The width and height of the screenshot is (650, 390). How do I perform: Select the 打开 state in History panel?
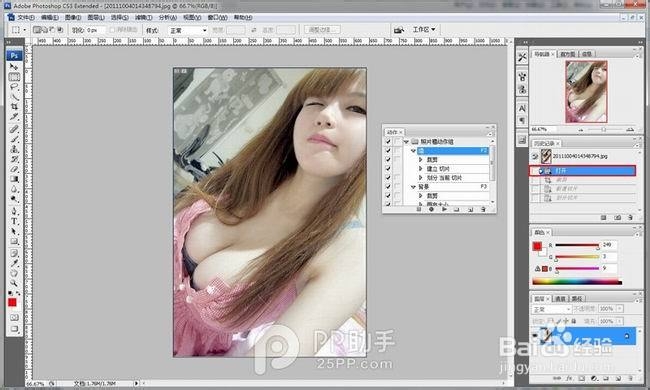point(583,171)
